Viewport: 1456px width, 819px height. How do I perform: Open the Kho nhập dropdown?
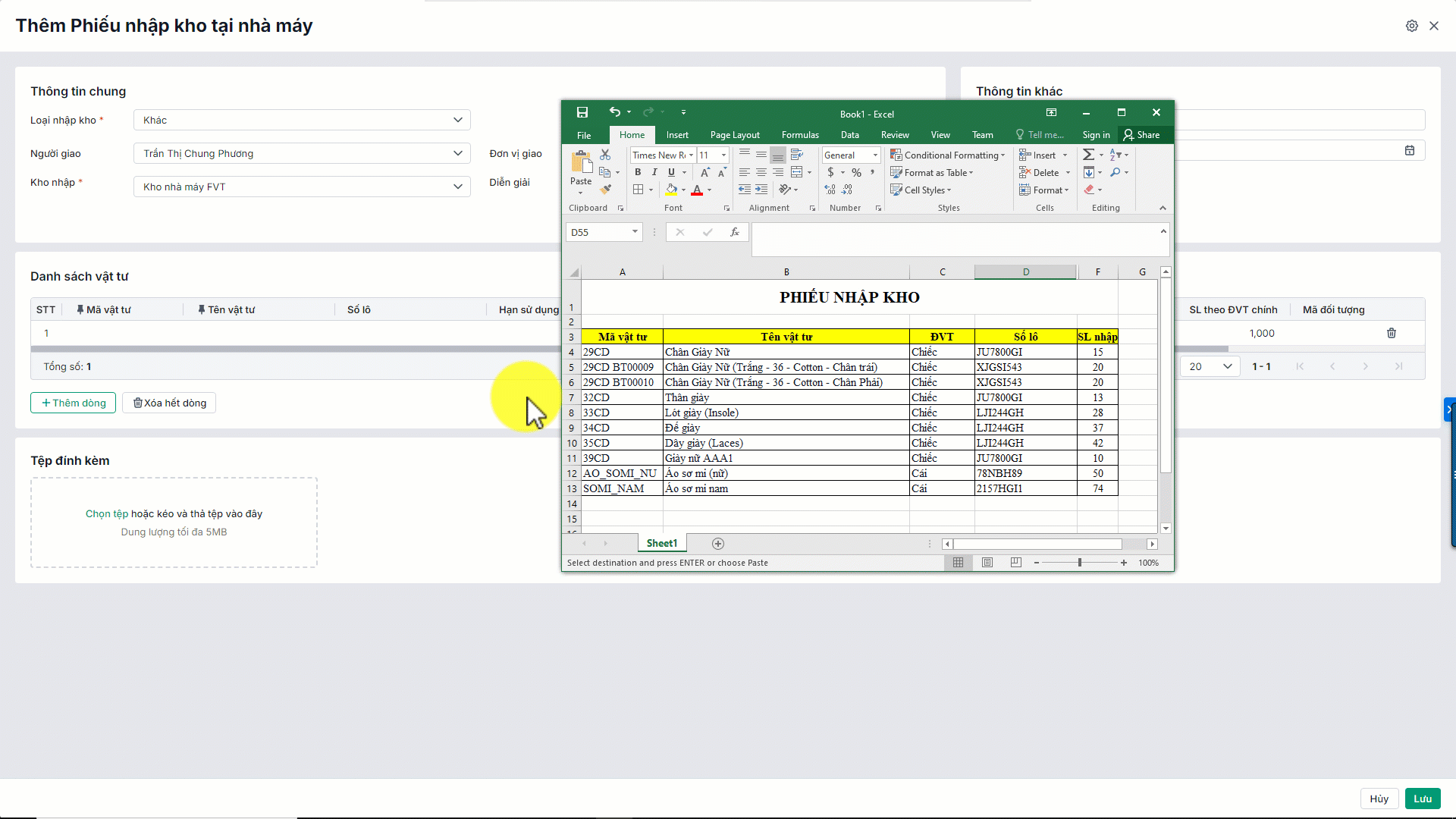457,187
